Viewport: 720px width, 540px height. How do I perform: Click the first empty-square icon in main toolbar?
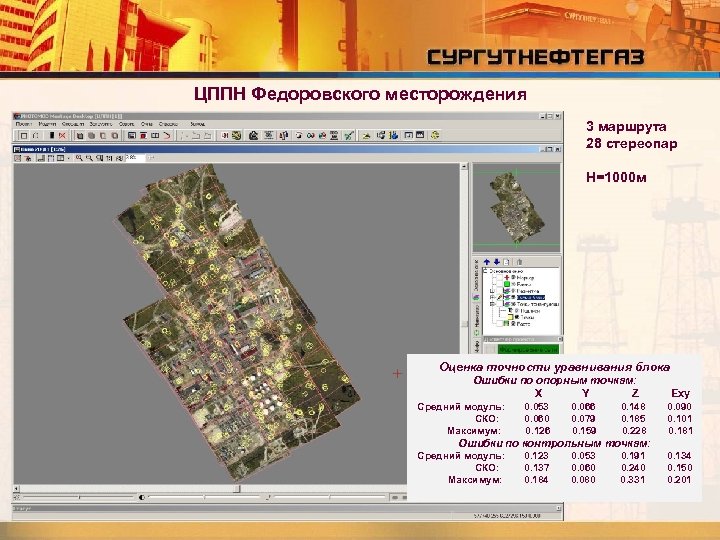[x=24, y=135]
